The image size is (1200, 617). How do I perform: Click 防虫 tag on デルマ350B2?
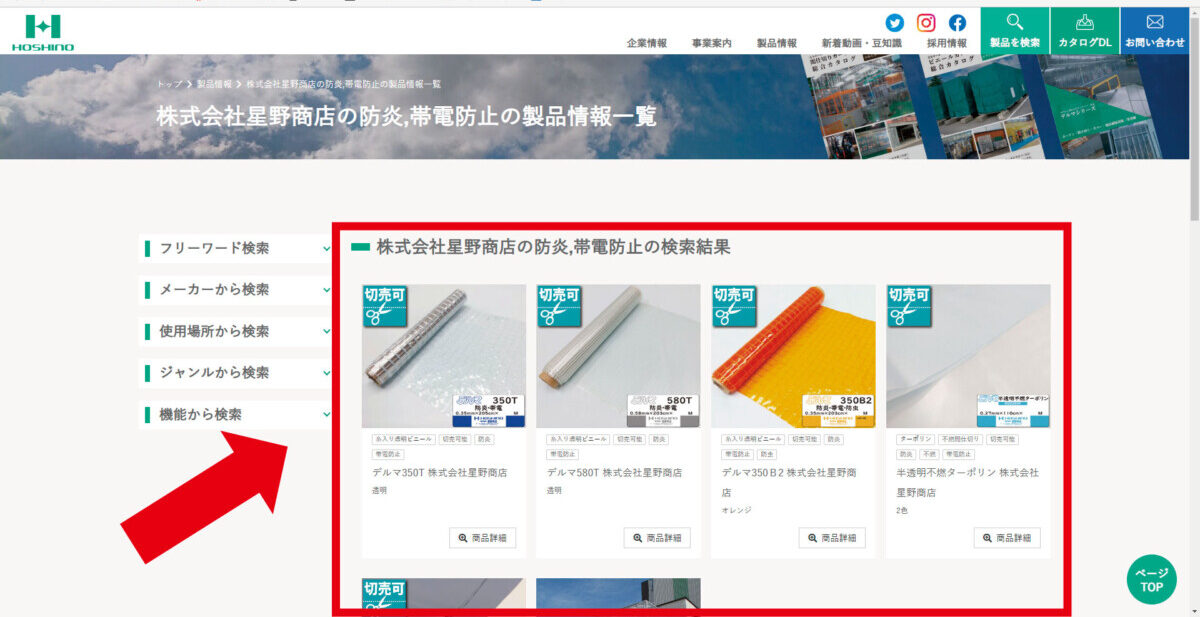(x=765, y=454)
